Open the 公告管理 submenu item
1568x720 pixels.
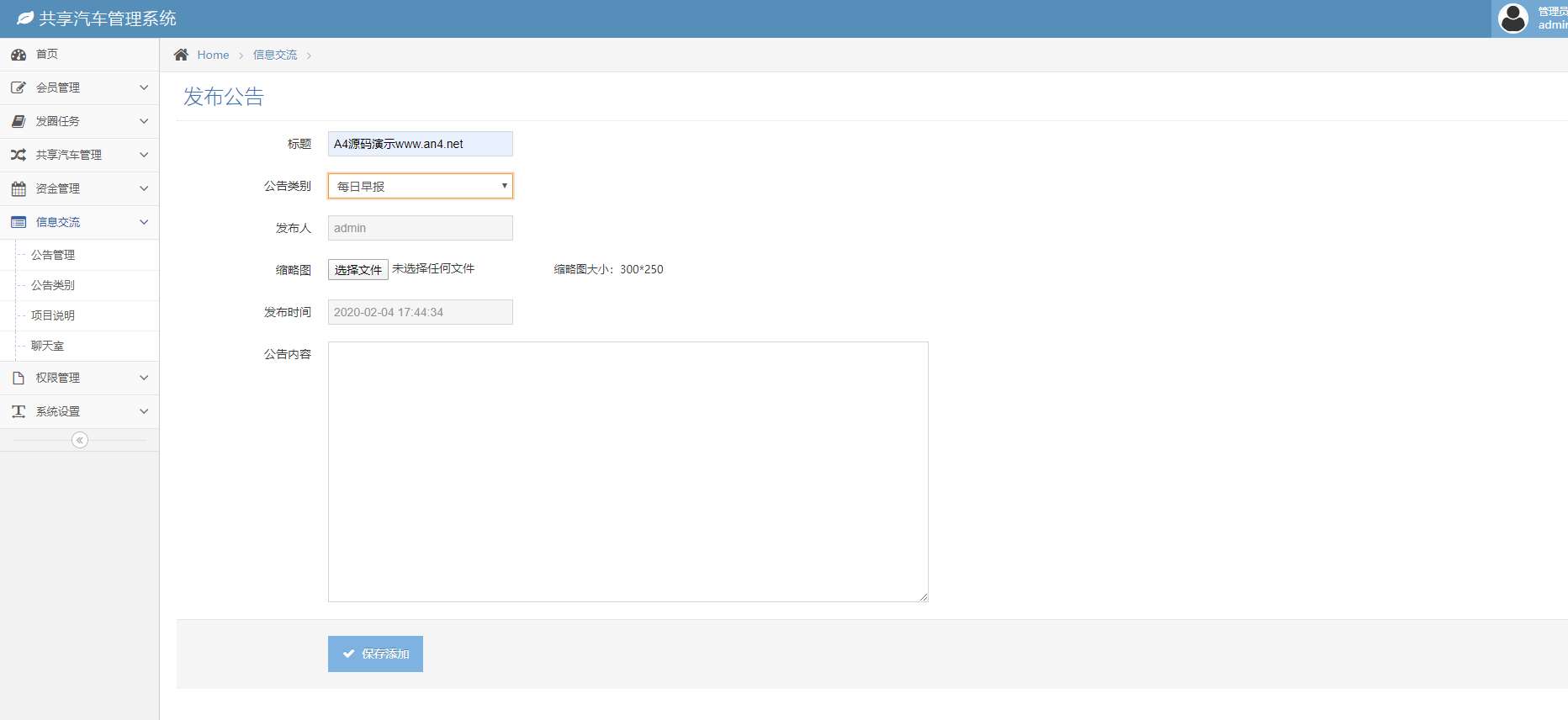point(53,255)
